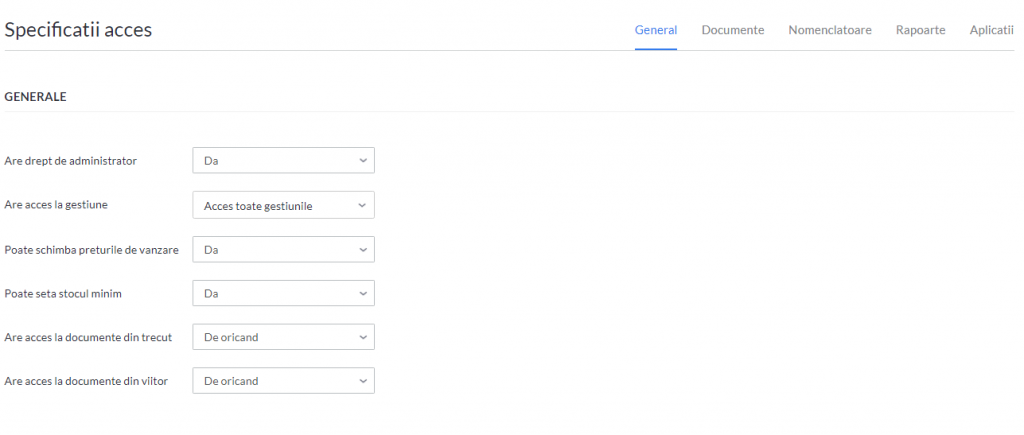This screenshot has height=435, width=1024.
Task: Go to the Nomenclatoare tab
Action: click(x=829, y=30)
